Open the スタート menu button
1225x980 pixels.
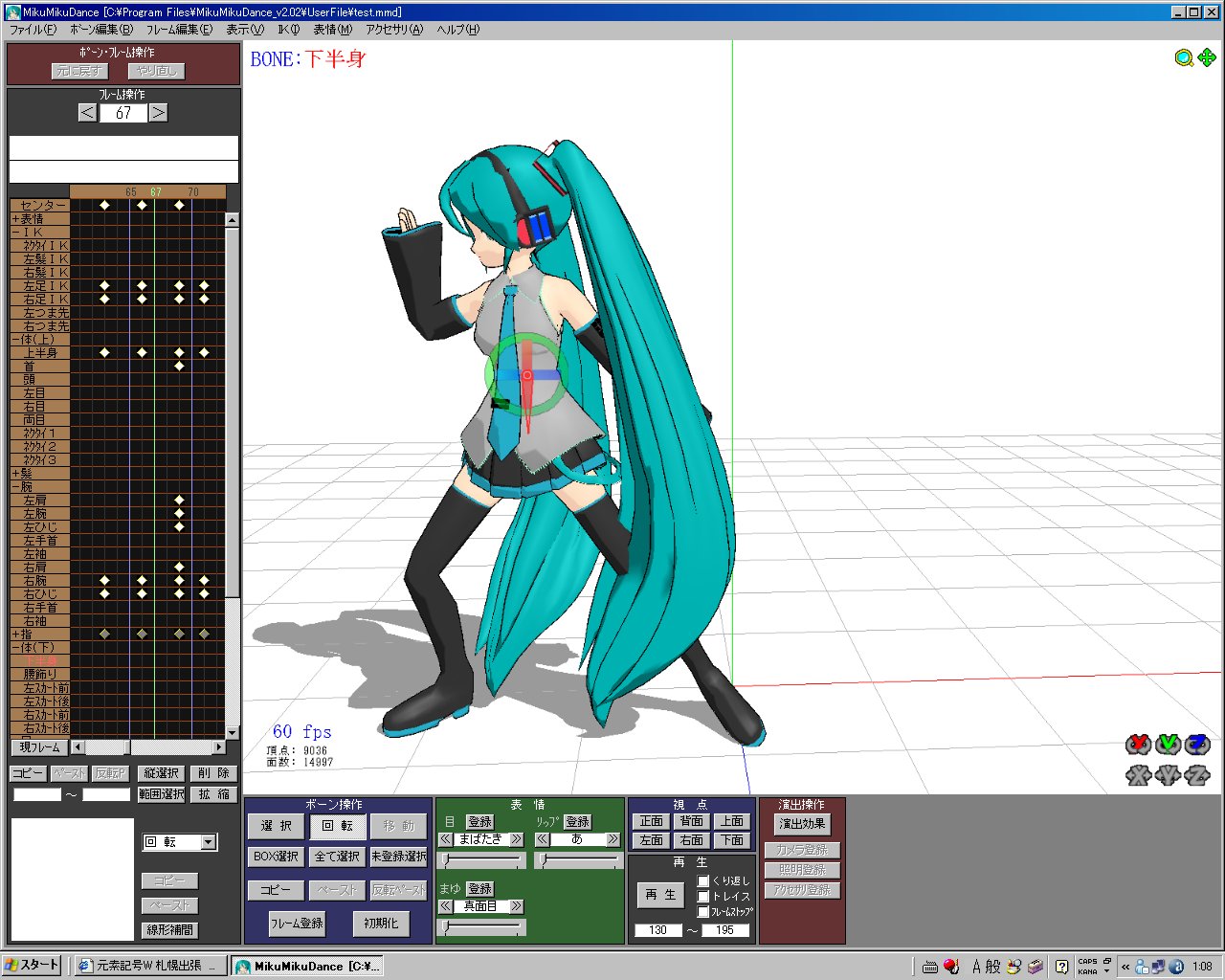[x=33, y=966]
